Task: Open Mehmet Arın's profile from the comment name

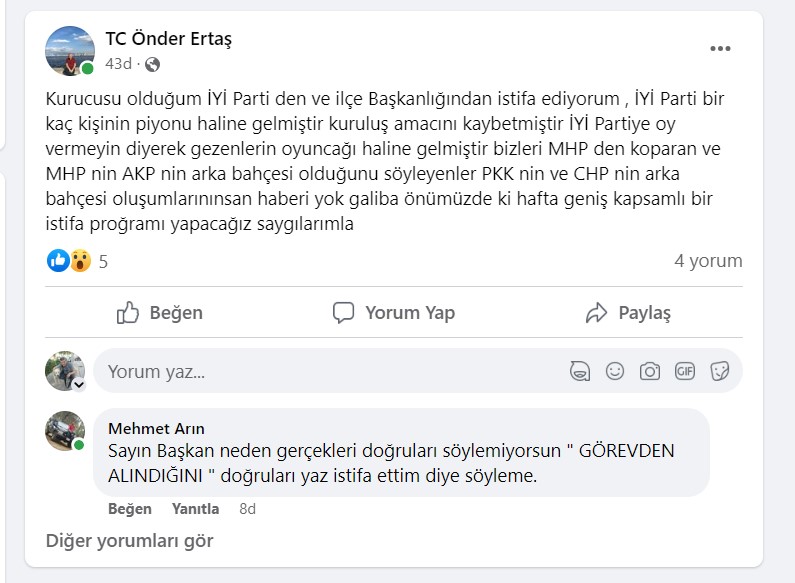Action: tap(156, 429)
